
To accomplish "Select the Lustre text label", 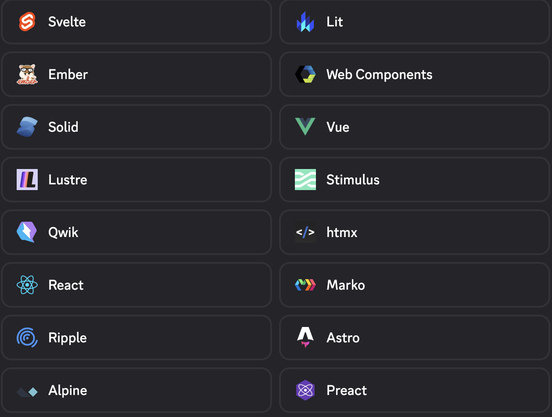I will tap(68, 179).
